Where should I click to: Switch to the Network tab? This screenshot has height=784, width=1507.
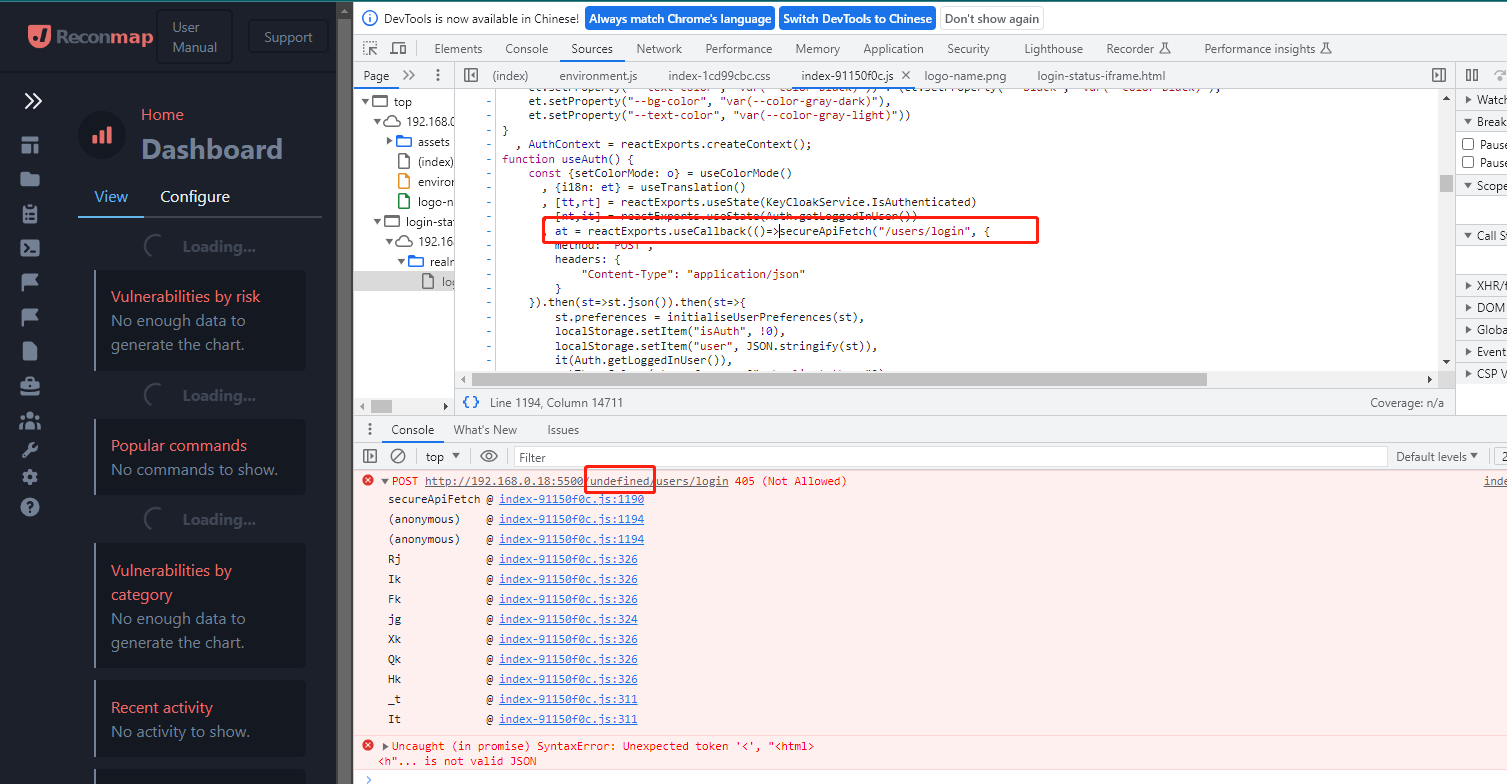[x=658, y=48]
